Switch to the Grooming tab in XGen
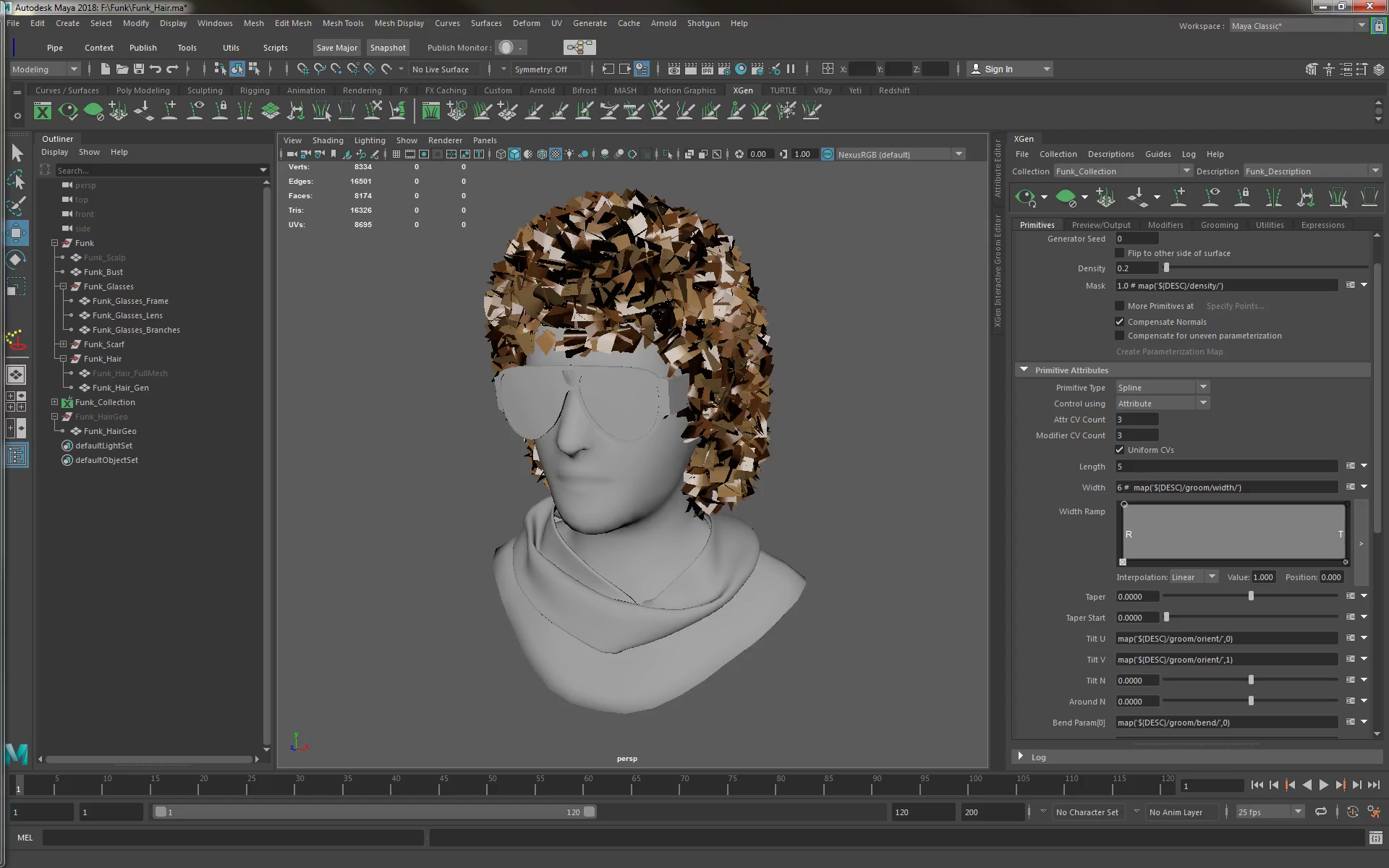1389x868 pixels. tap(1219, 225)
